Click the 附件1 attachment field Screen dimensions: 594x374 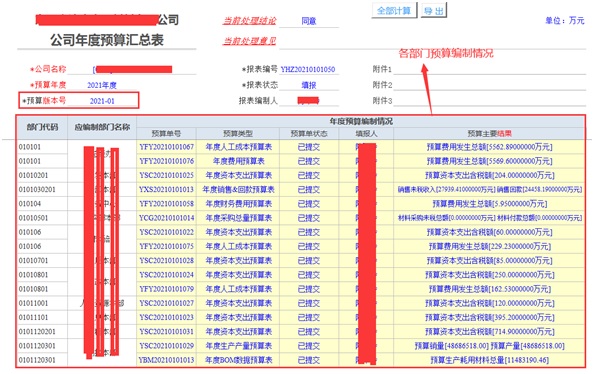pos(489,69)
